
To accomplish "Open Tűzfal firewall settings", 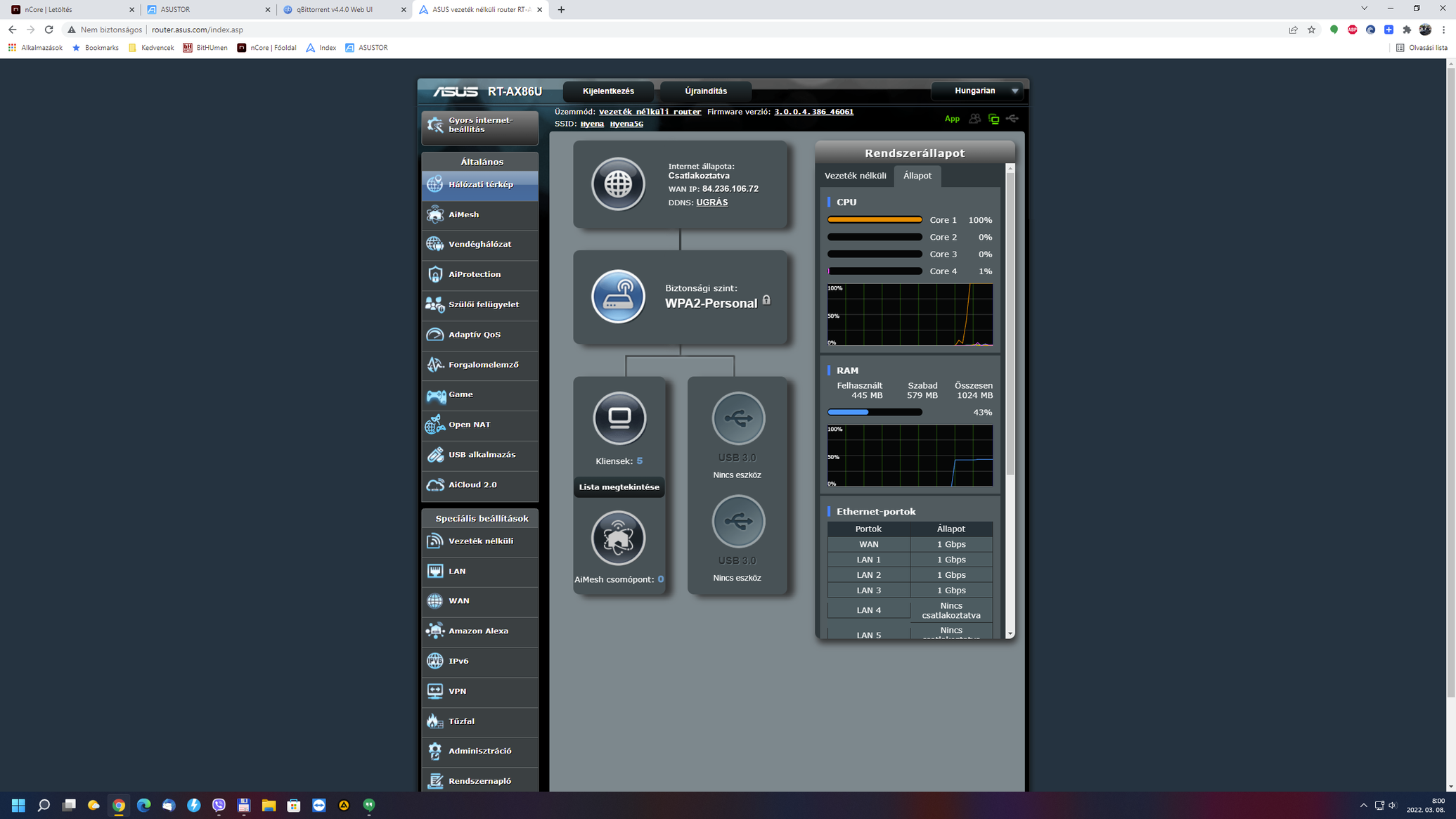I will (480, 722).
